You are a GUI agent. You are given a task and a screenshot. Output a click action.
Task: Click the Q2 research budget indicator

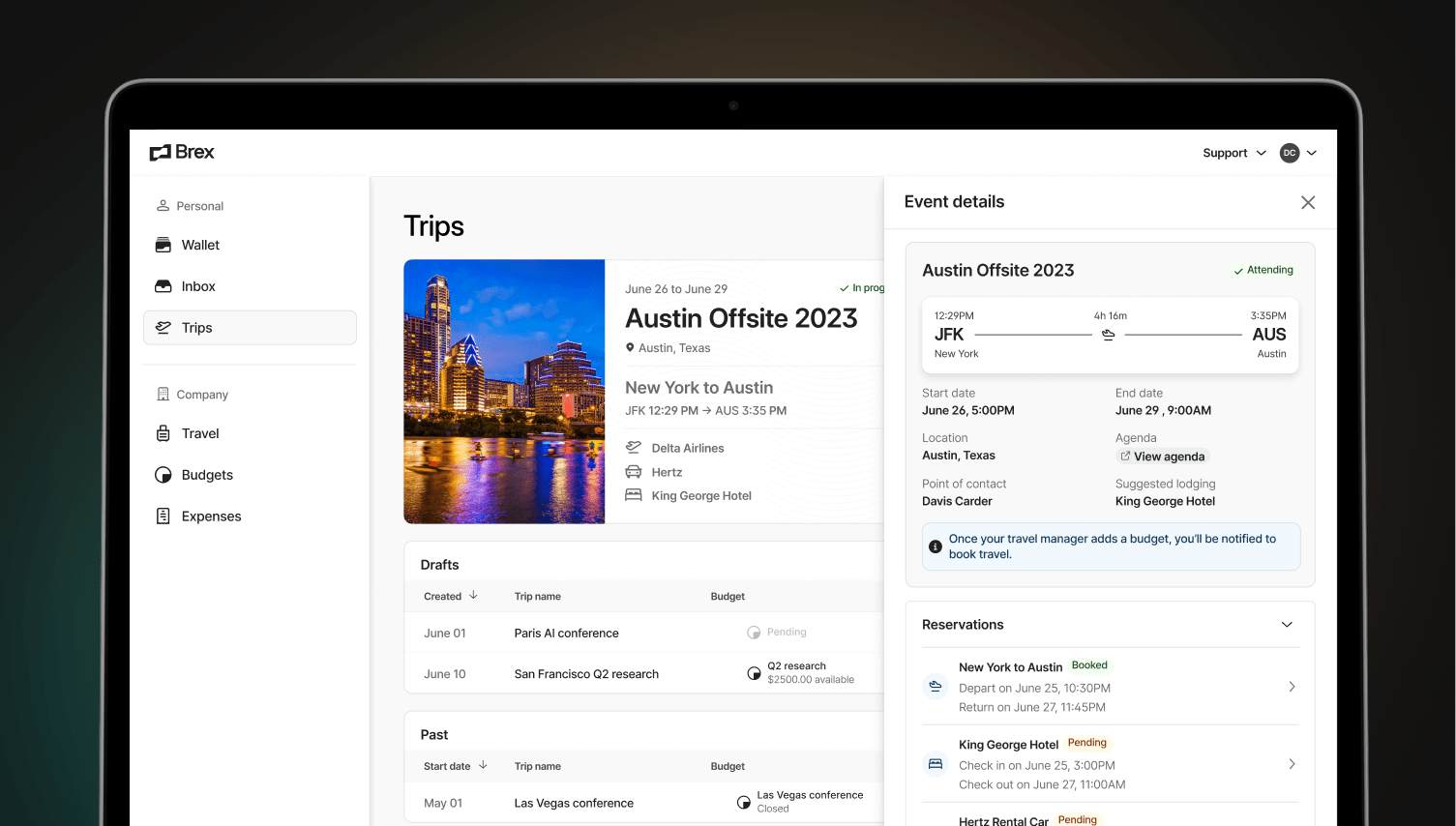754,674
